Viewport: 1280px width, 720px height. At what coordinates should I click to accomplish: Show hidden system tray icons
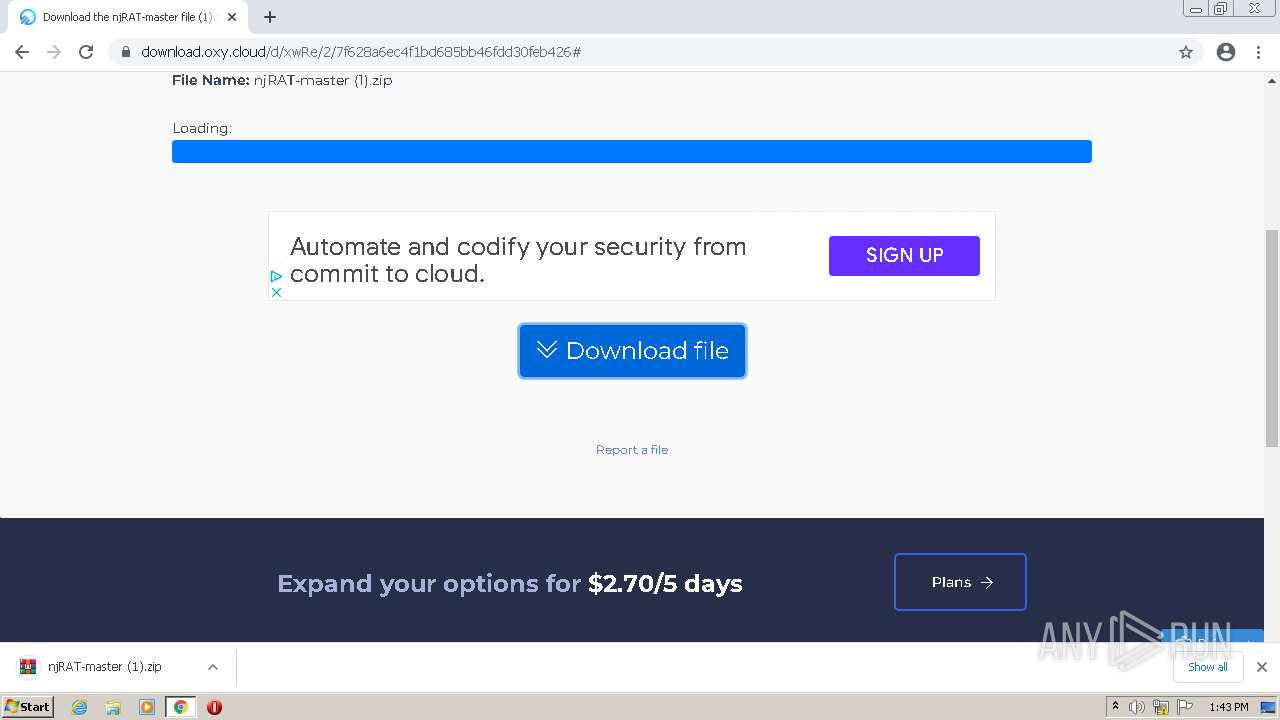point(1115,707)
